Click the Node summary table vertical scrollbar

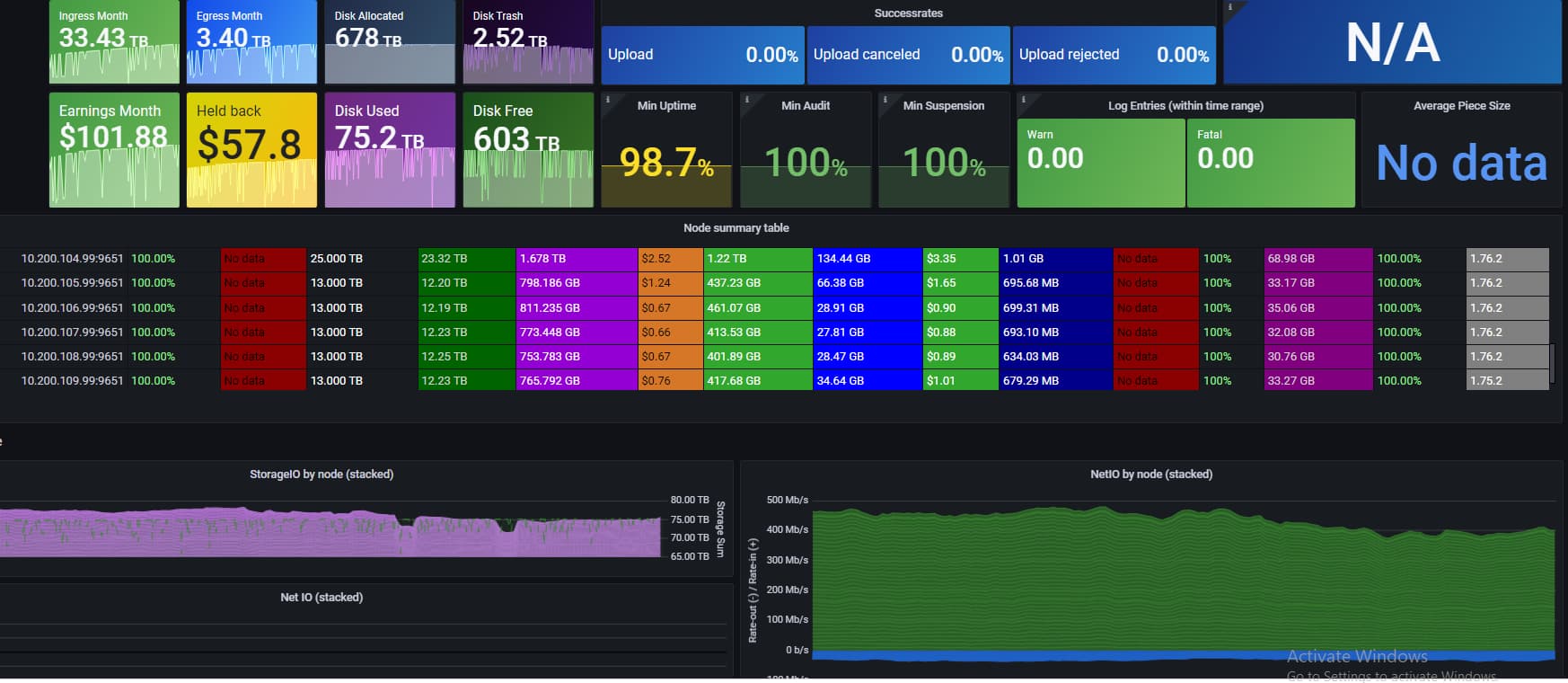point(1553,361)
